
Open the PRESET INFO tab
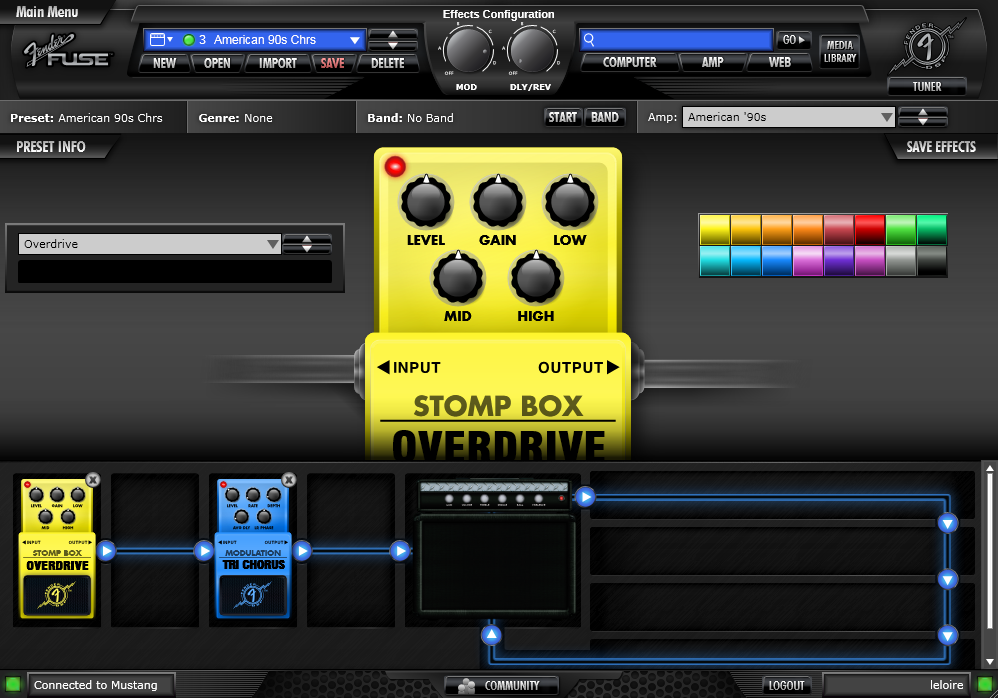[x=51, y=147]
